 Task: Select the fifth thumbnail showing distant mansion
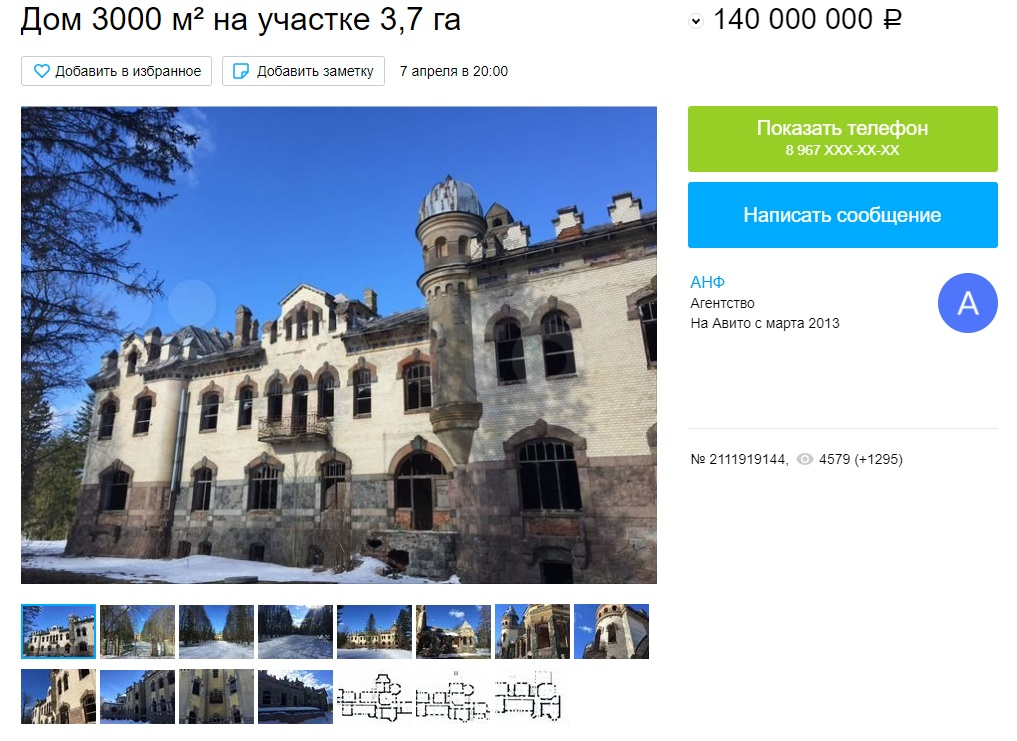click(374, 631)
